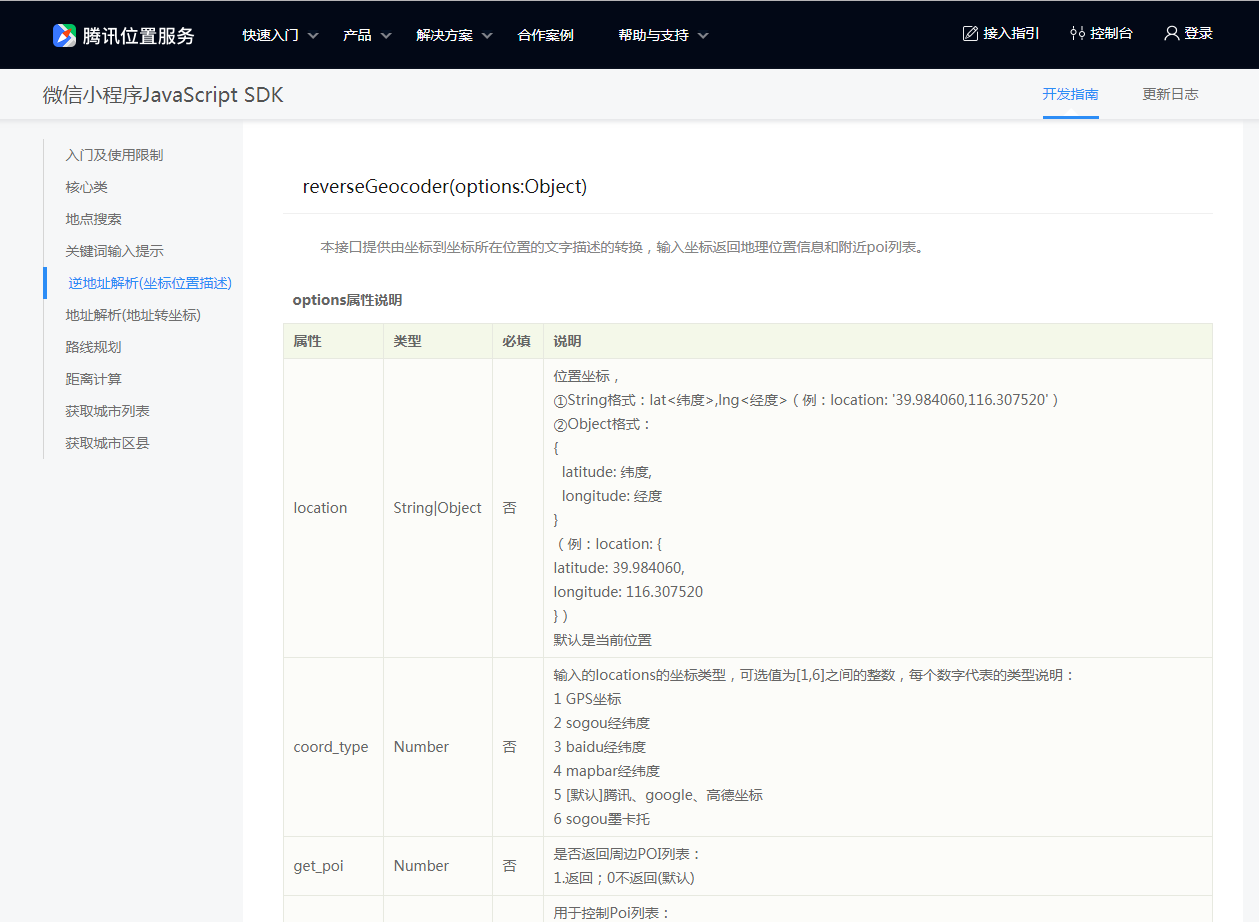The image size is (1259, 922).
Task: Go to 合作案例 page
Action: click(x=545, y=35)
